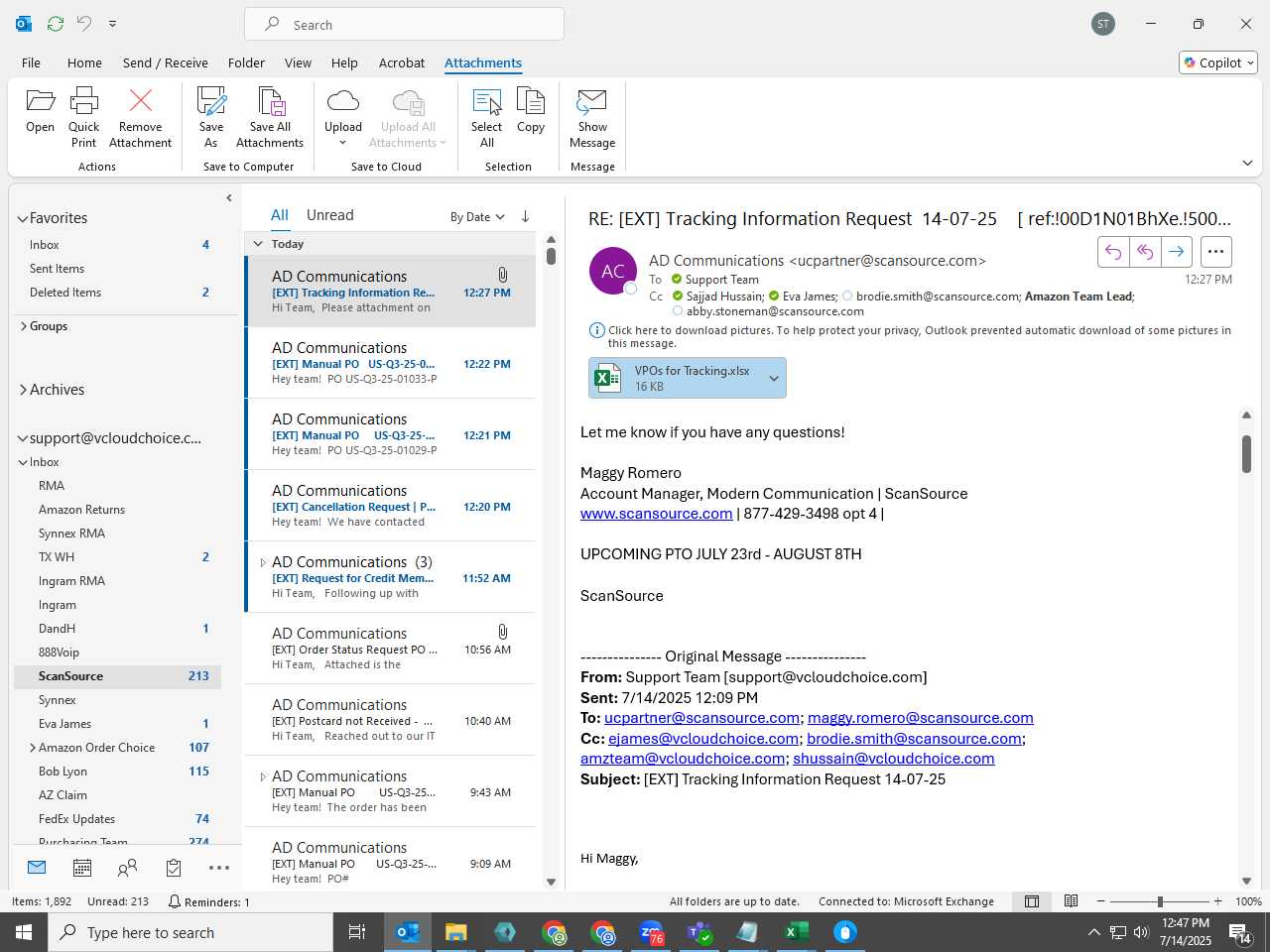
Task: Click the download pictures info bar
Action: 910,336
